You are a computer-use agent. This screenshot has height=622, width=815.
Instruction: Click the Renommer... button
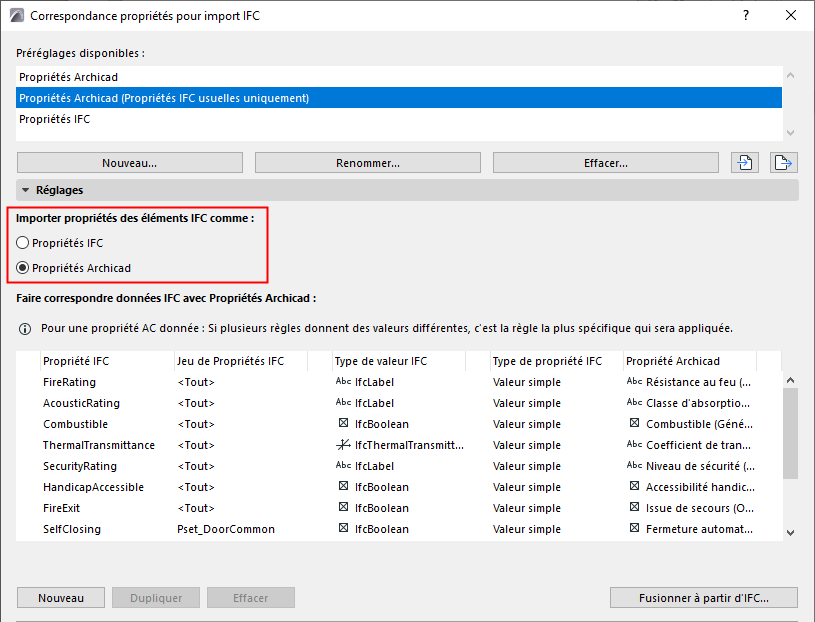pyautogui.click(x=368, y=163)
